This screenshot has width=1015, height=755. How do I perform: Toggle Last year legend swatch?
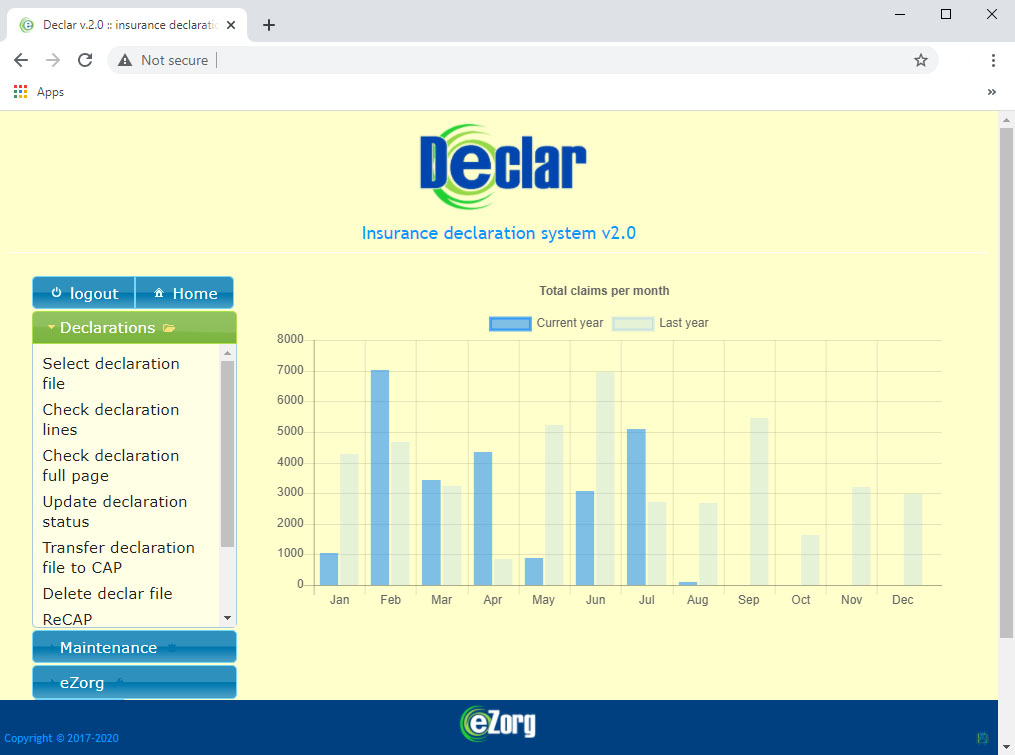(633, 323)
